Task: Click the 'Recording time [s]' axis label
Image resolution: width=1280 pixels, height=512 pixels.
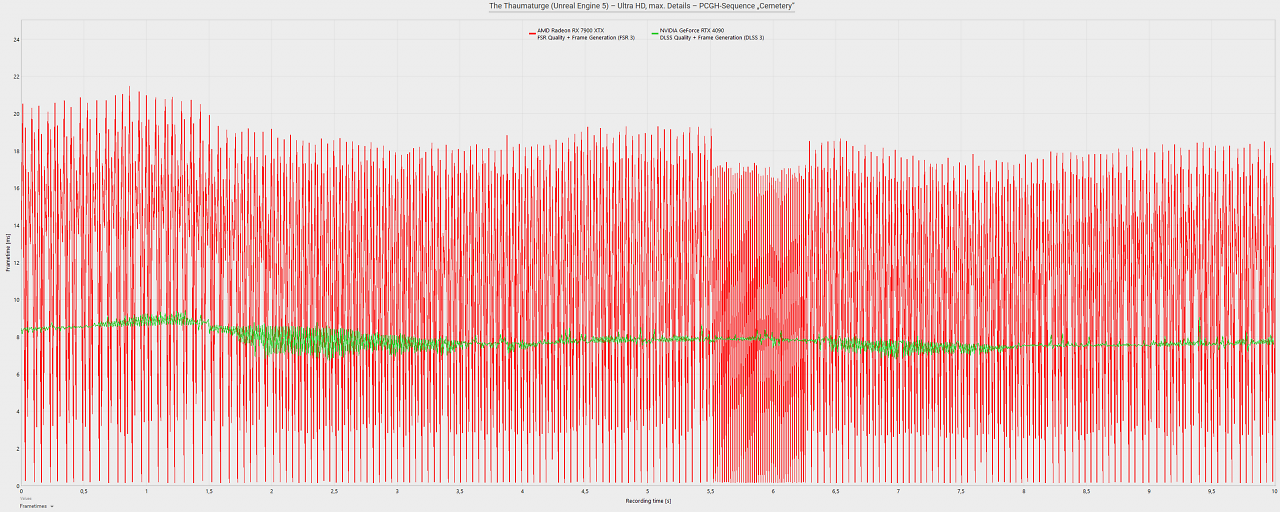Action: click(x=648, y=500)
